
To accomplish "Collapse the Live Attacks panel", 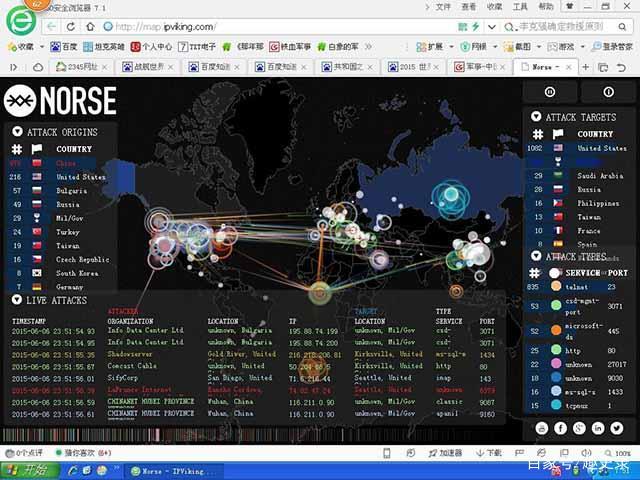I will coord(17,300).
